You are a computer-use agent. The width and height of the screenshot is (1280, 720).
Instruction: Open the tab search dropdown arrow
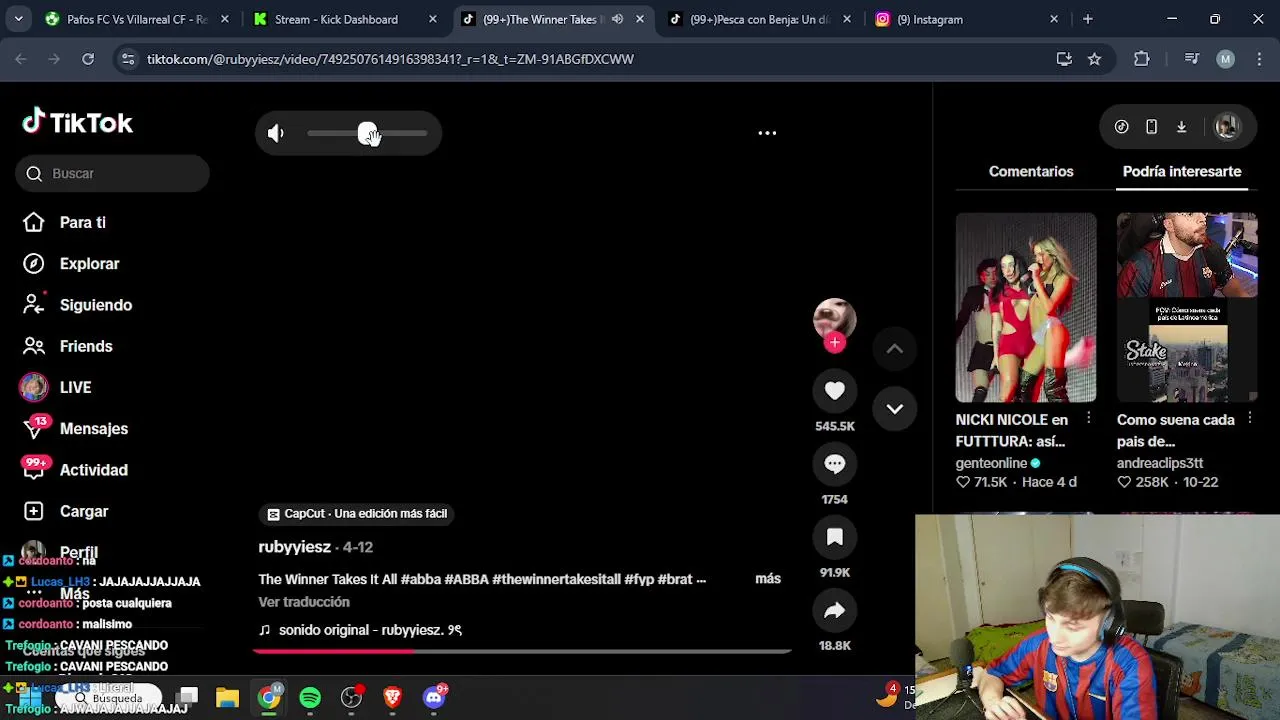[19, 19]
